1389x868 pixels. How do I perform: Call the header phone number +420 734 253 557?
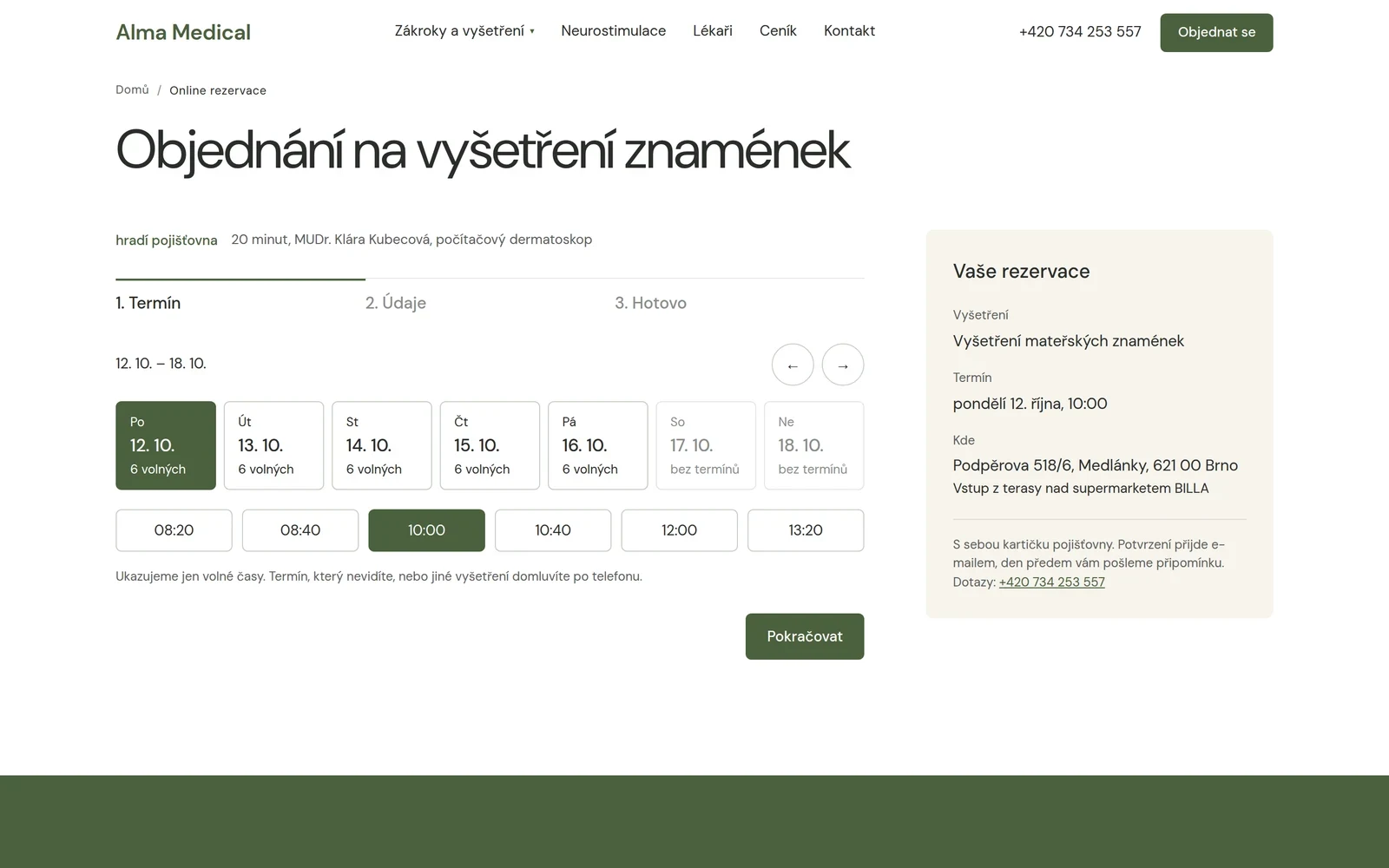(1080, 32)
